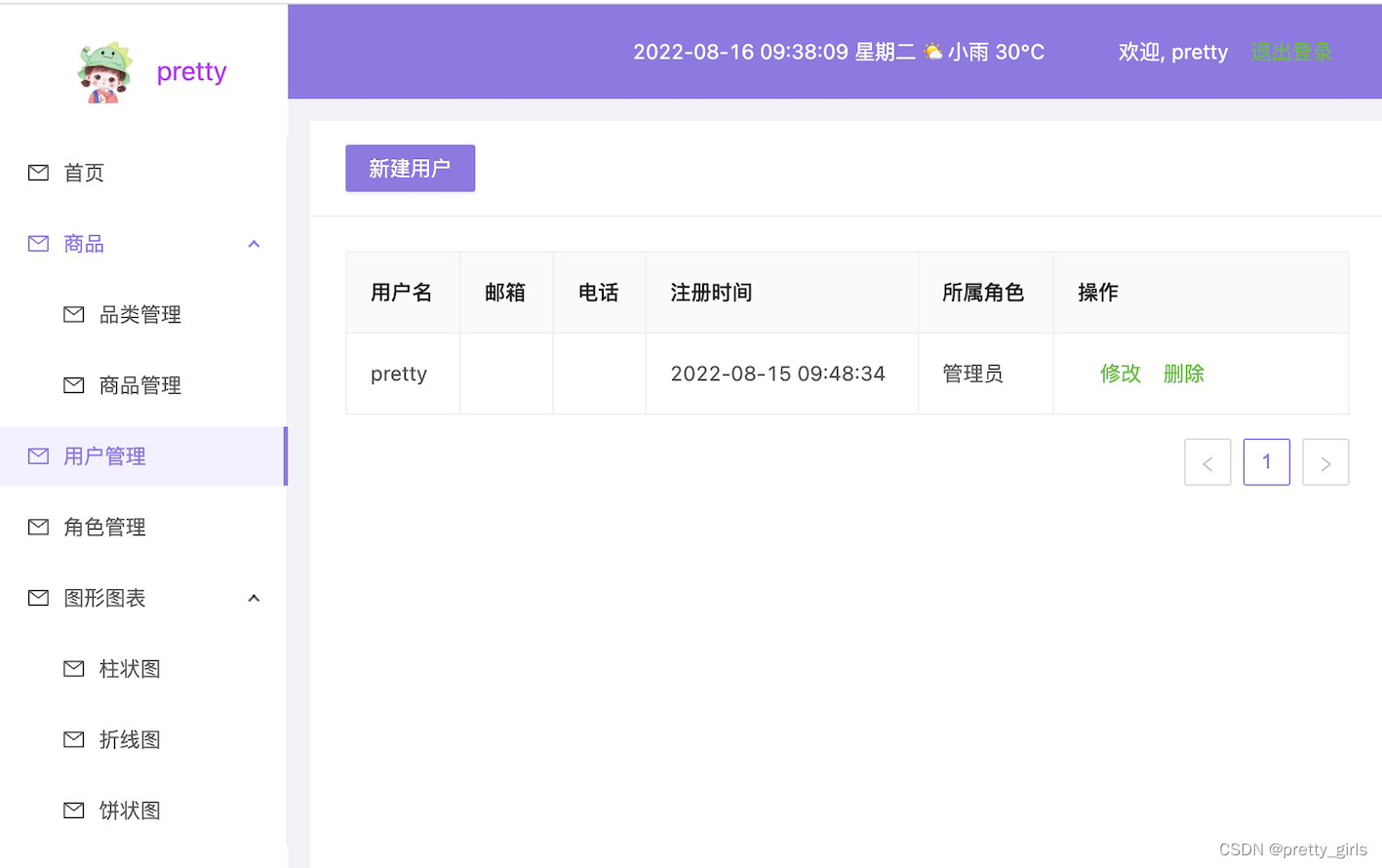
Task: Click the envelope icon beside 角色管理
Action: click(x=38, y=527)
